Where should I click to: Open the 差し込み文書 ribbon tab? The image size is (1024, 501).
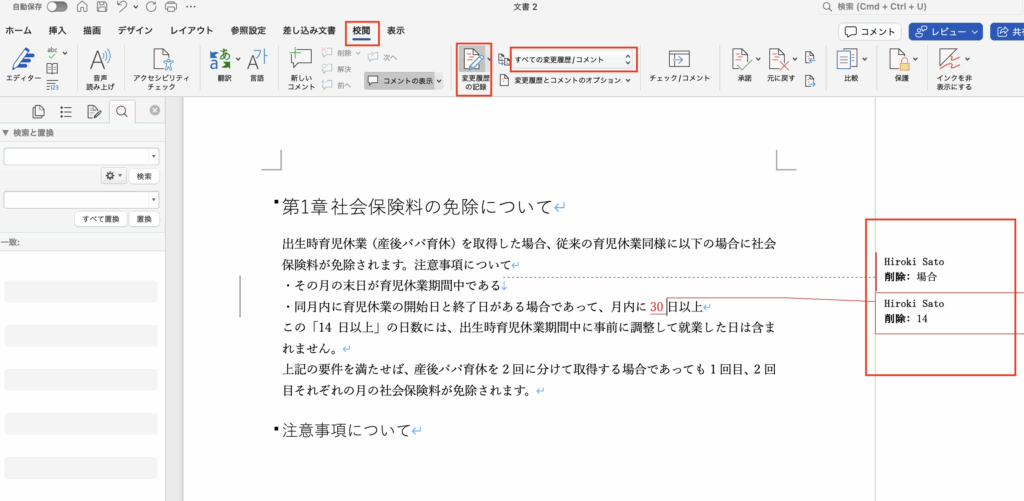[x=308, y=31]
